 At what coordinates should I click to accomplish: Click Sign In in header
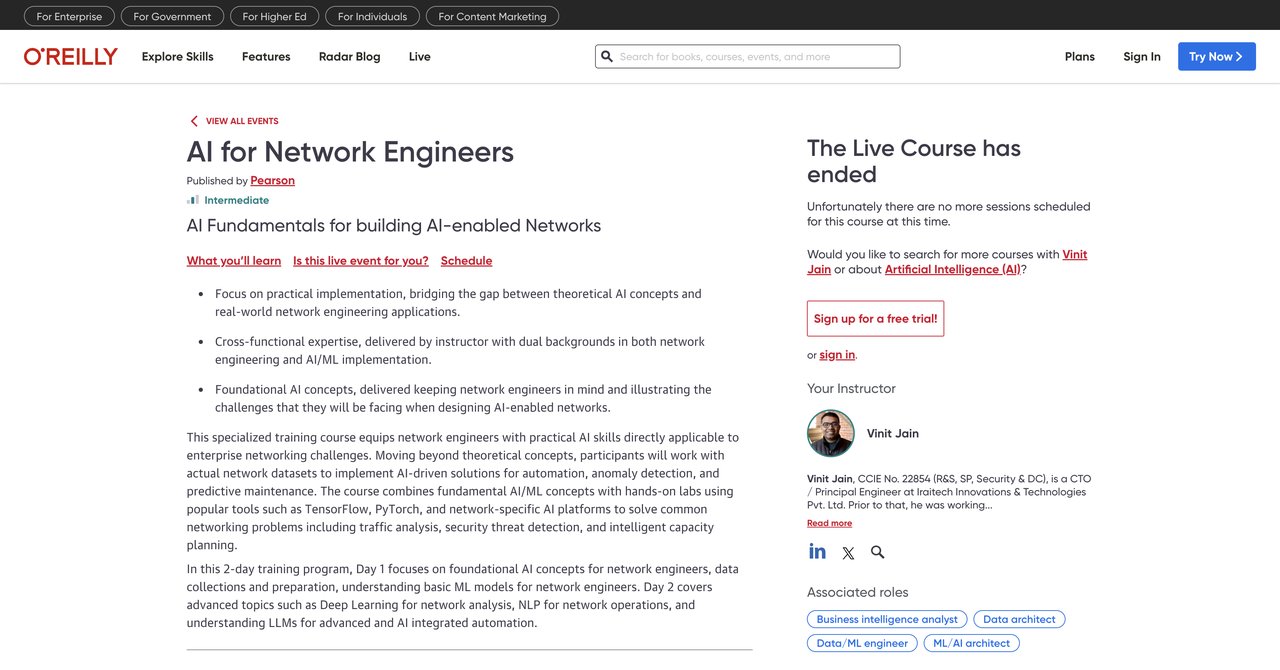[1142, 57]
